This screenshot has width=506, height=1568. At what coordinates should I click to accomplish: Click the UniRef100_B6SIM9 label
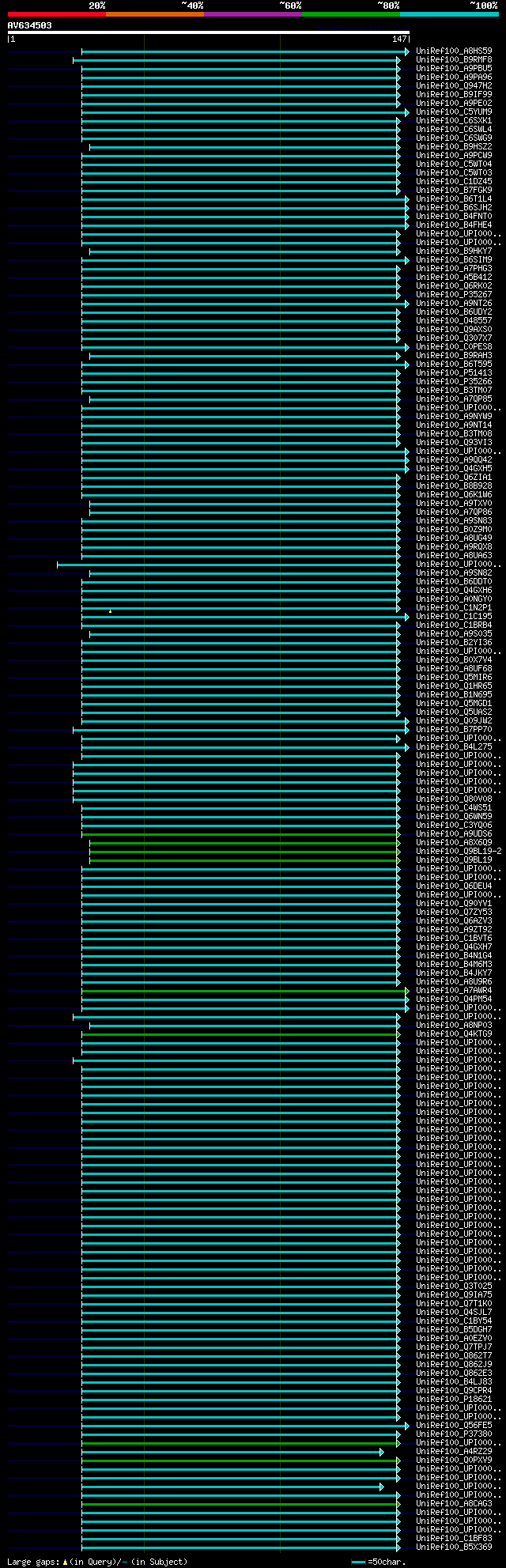pyautogui.click(x=454, y=260)
